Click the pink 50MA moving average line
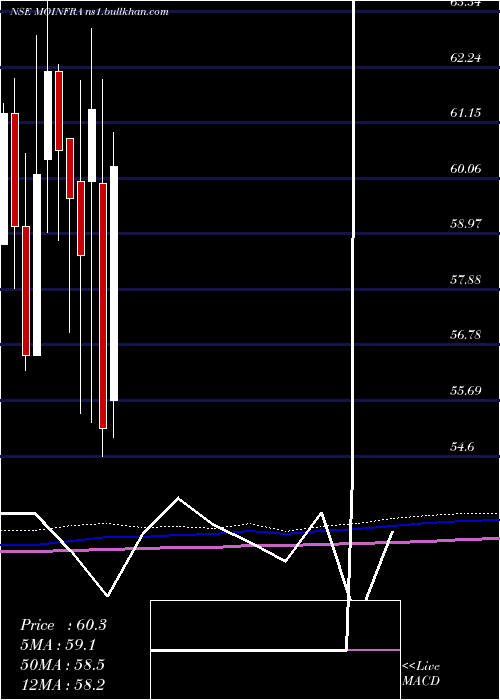Image resolution: width=500 pixels, height=700 pixels. tap(250, 546)
